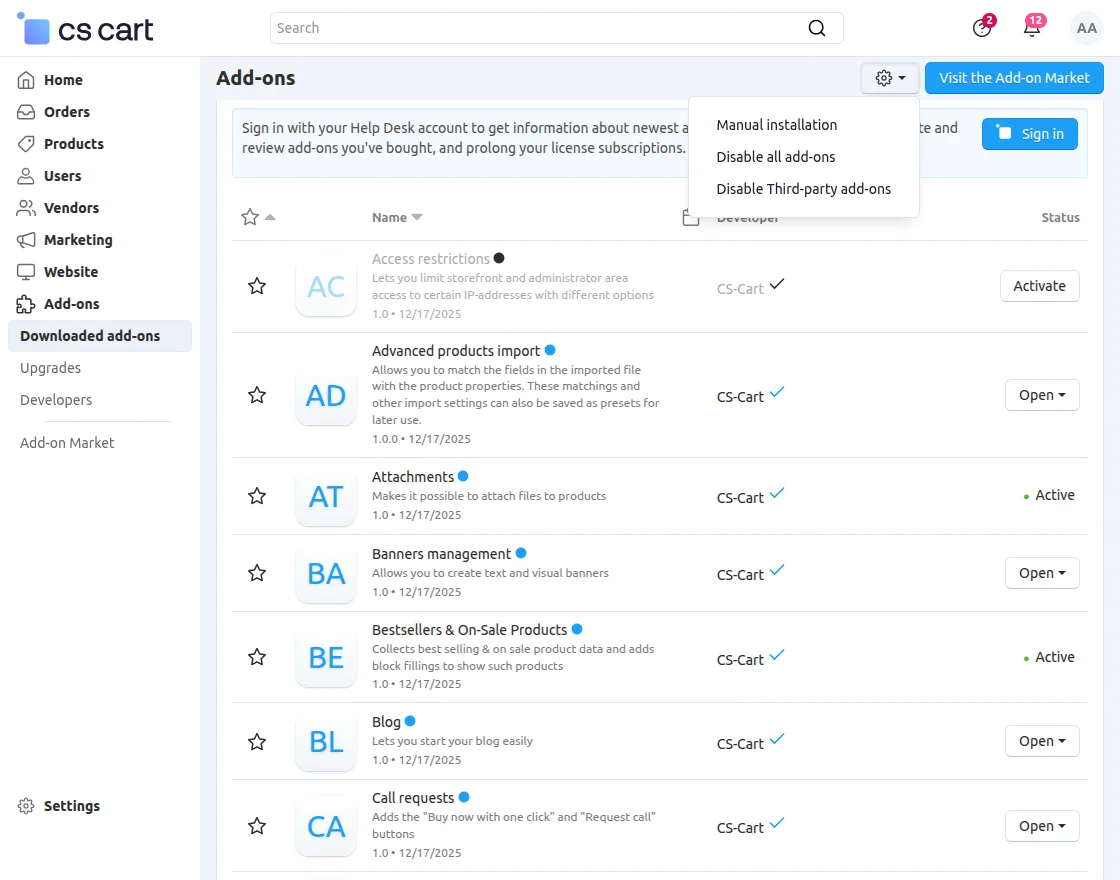1120x880 pixels.
Task: Open the Banners management add-on icon
Action: coord(326,574)
